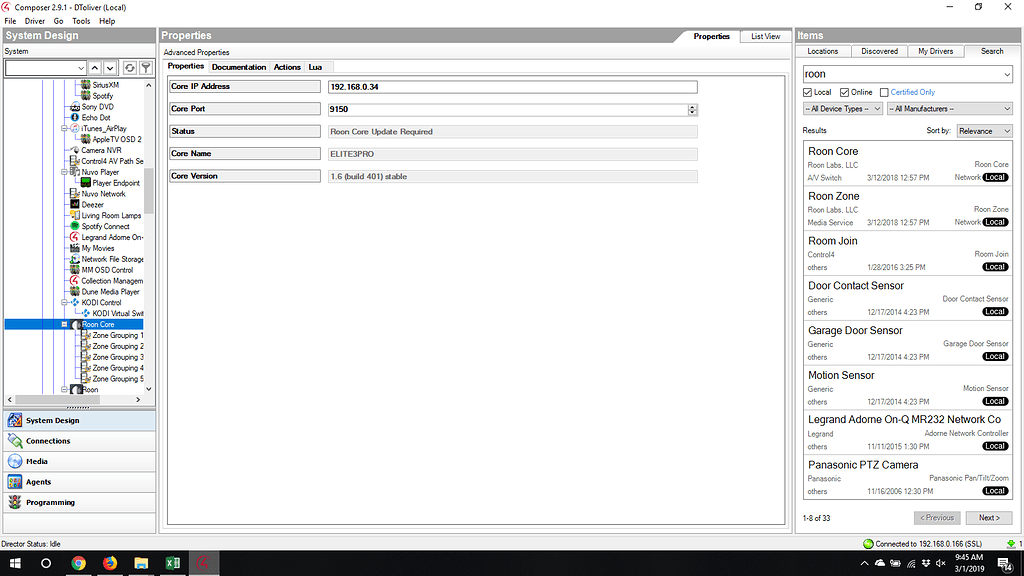Open the Sort by Relevance dropdown

[983, 130]
